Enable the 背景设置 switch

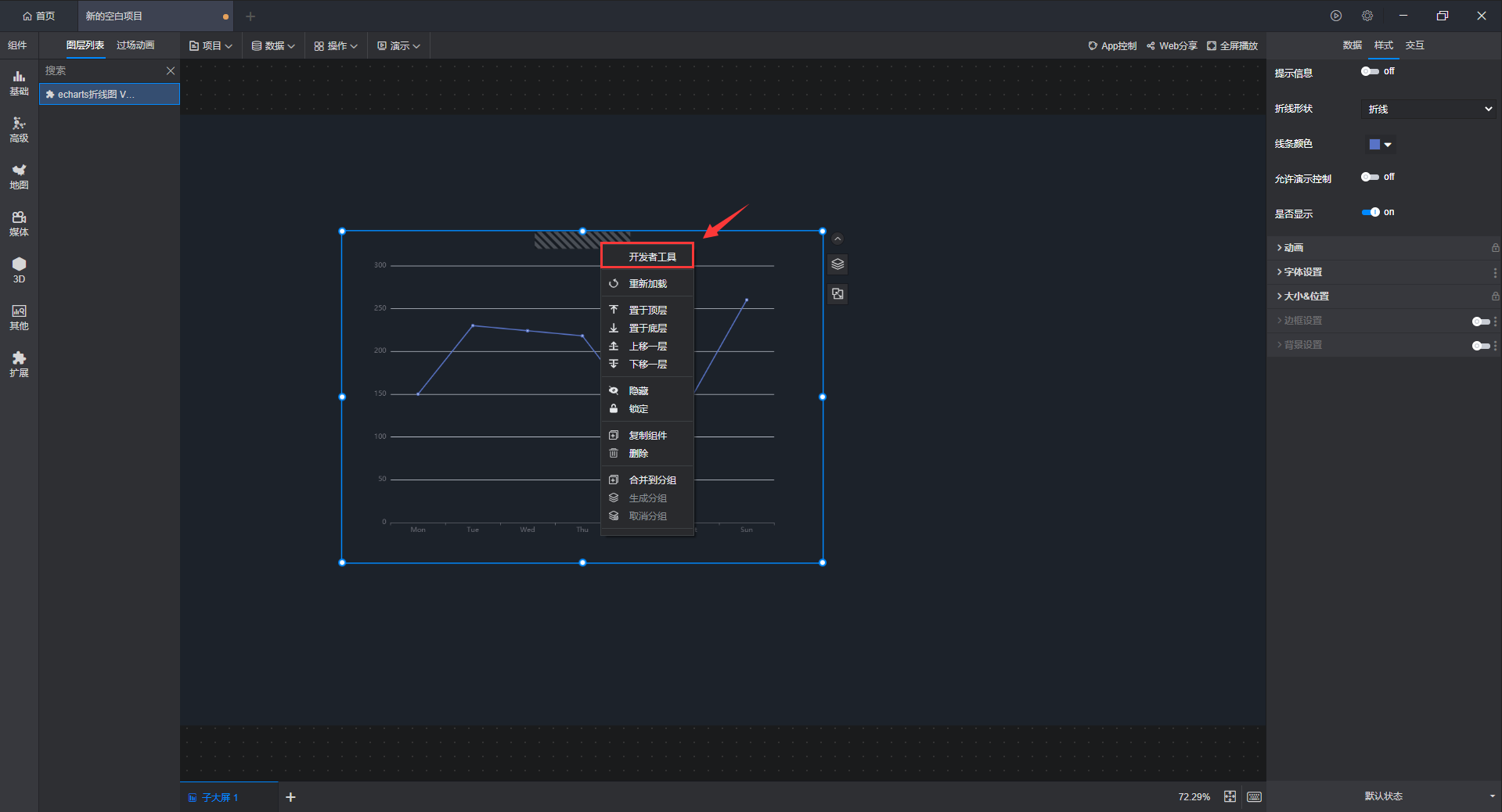1481,346
